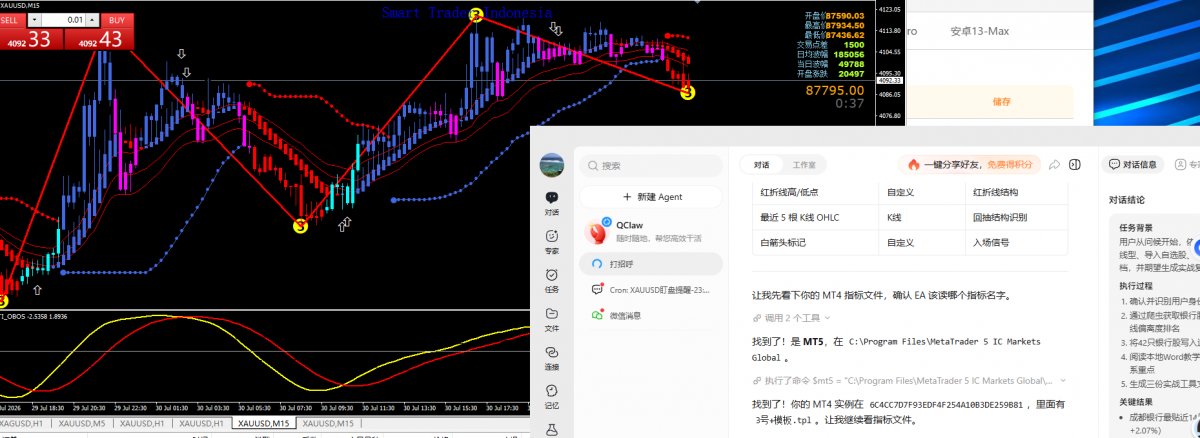
Task: Click the fire icon on share button
Action: (913, 164)
